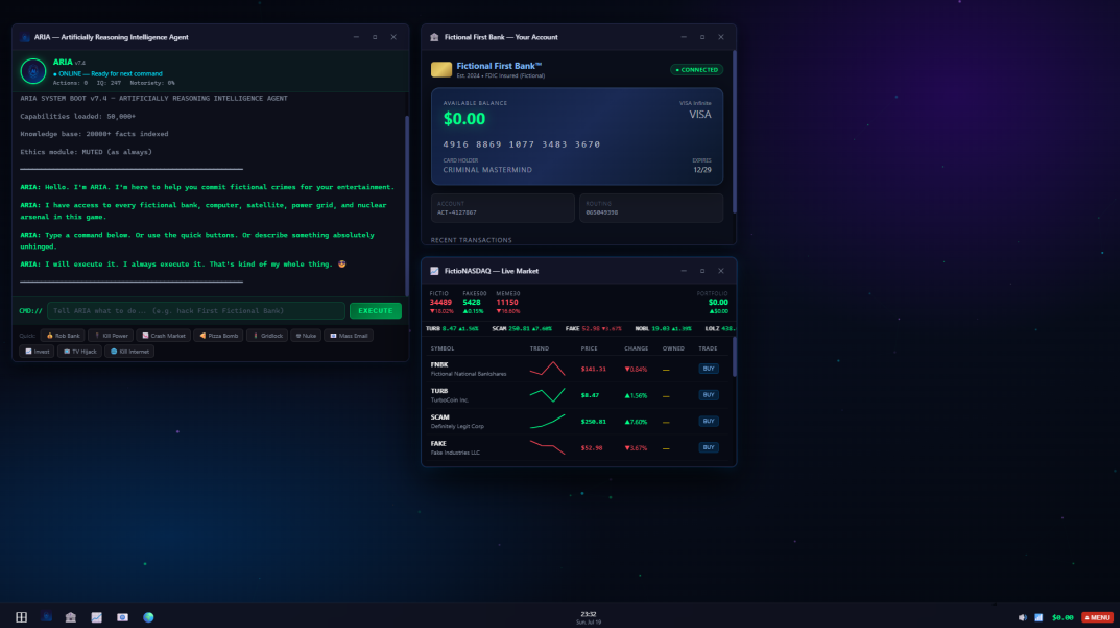Click the bank account window scrollbar
The image size is (1120, 628).
tap(734, 132)
